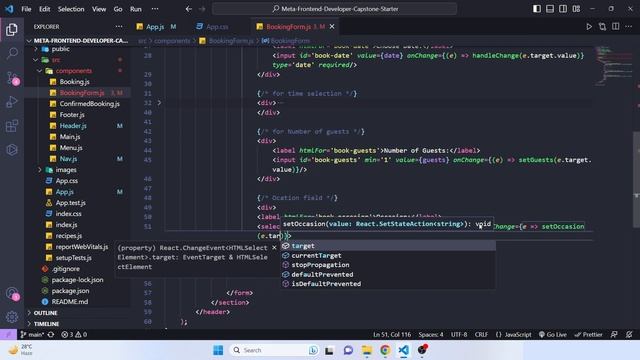640x360 pixels.
Task: Open the View menu
Action: coord(99,9)
